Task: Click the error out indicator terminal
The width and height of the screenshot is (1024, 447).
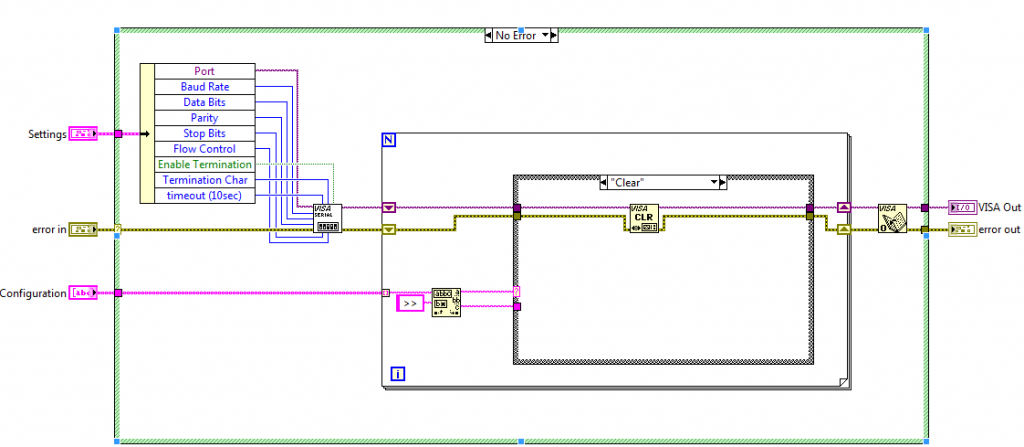Action: click(962, 230)
